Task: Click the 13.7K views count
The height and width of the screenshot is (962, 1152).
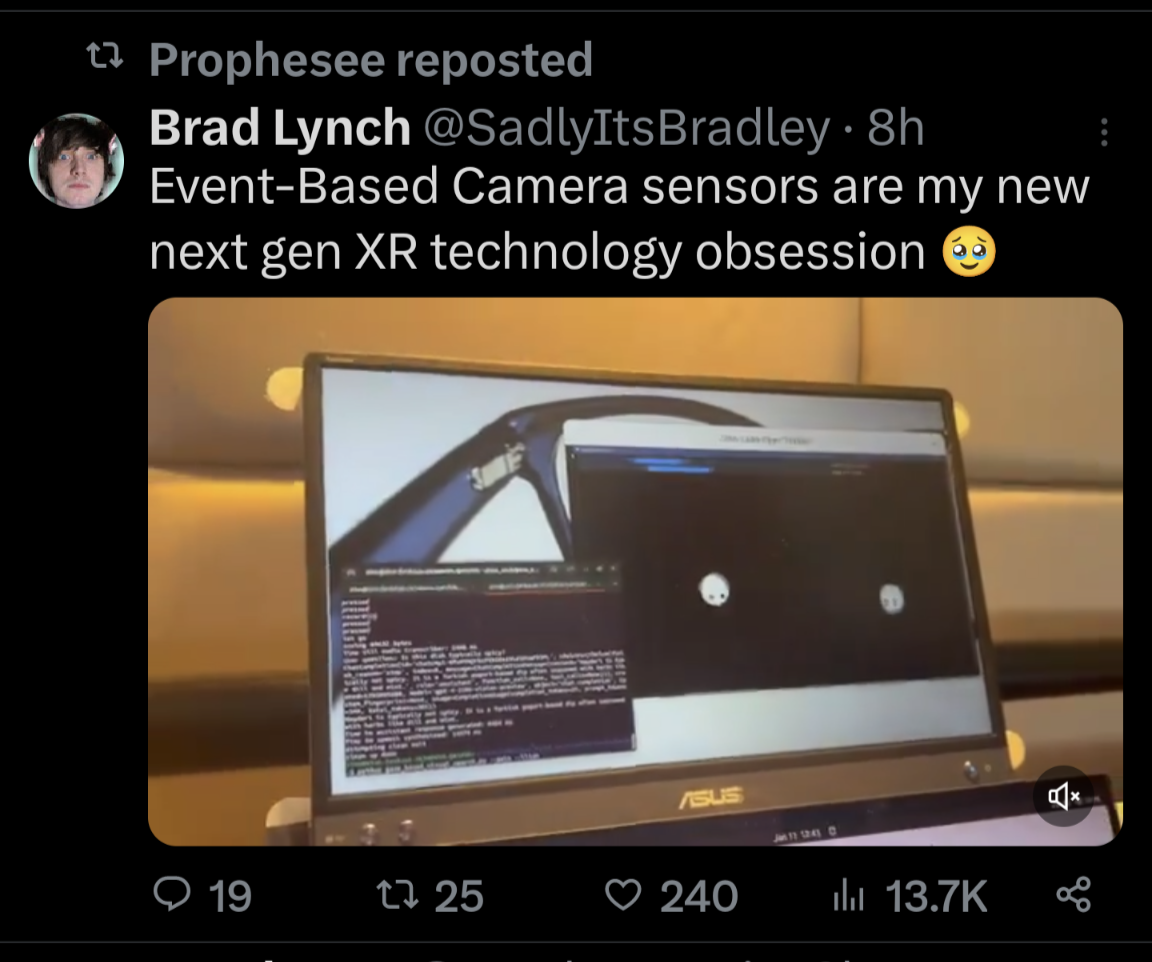Action: pos(936,896)
